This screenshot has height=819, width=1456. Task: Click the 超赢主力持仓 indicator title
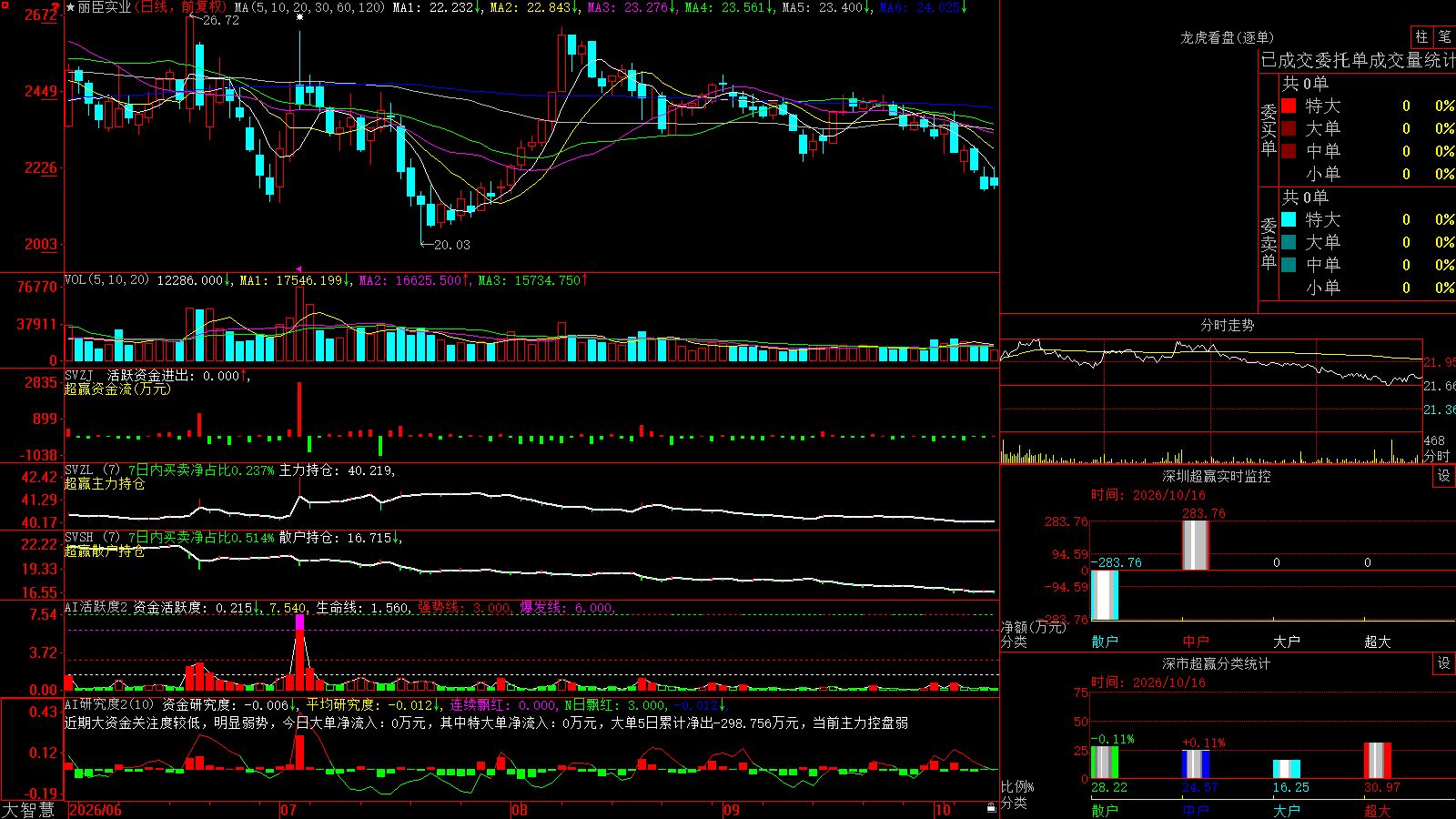(105, 484)
